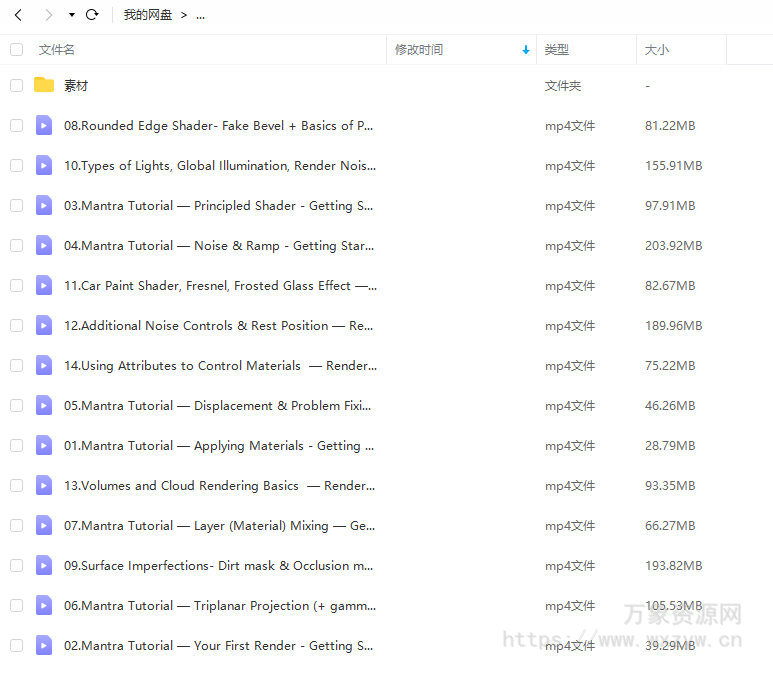The image size is (773, 674).
Task: Click the refresh icon
Action: 92,15
